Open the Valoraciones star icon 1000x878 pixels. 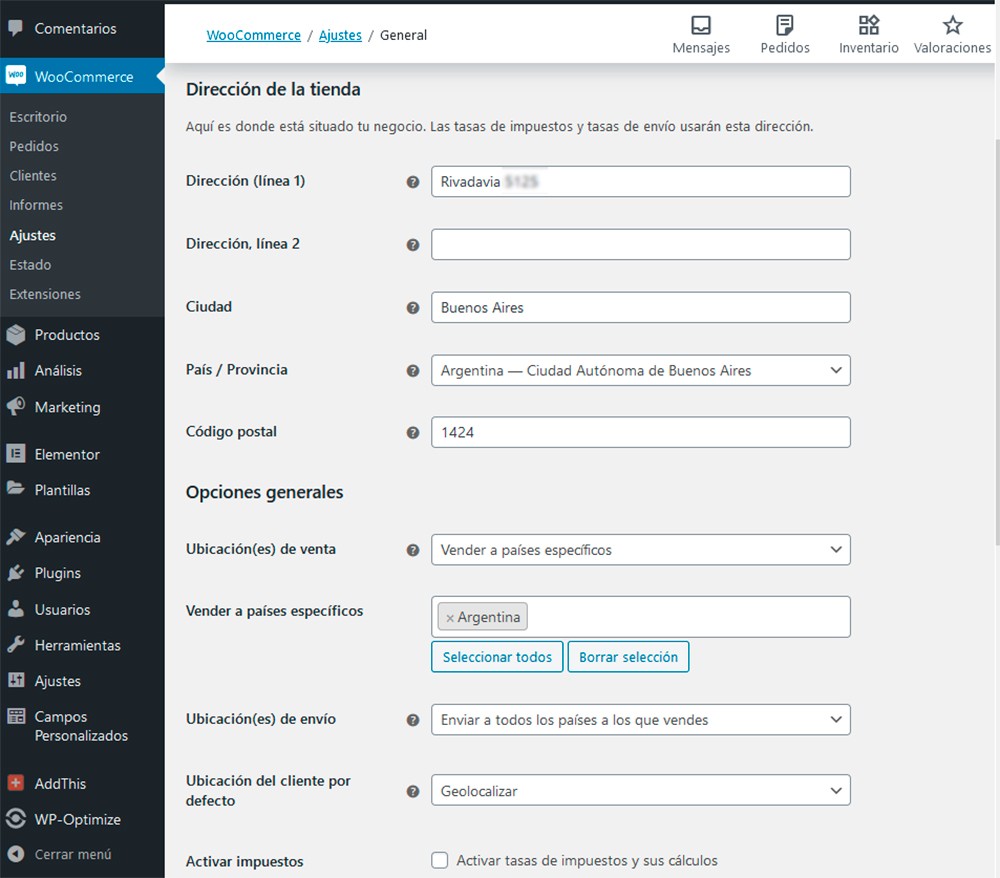(x=952, y=26)
